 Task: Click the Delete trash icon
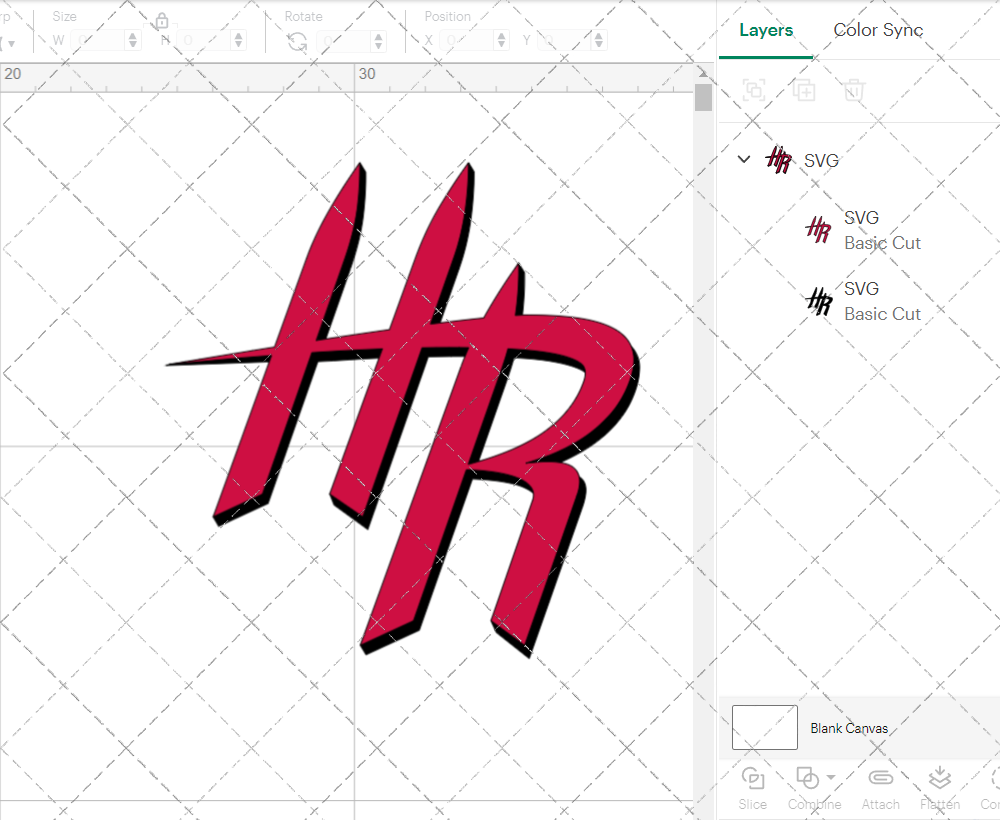pos(854,91)
